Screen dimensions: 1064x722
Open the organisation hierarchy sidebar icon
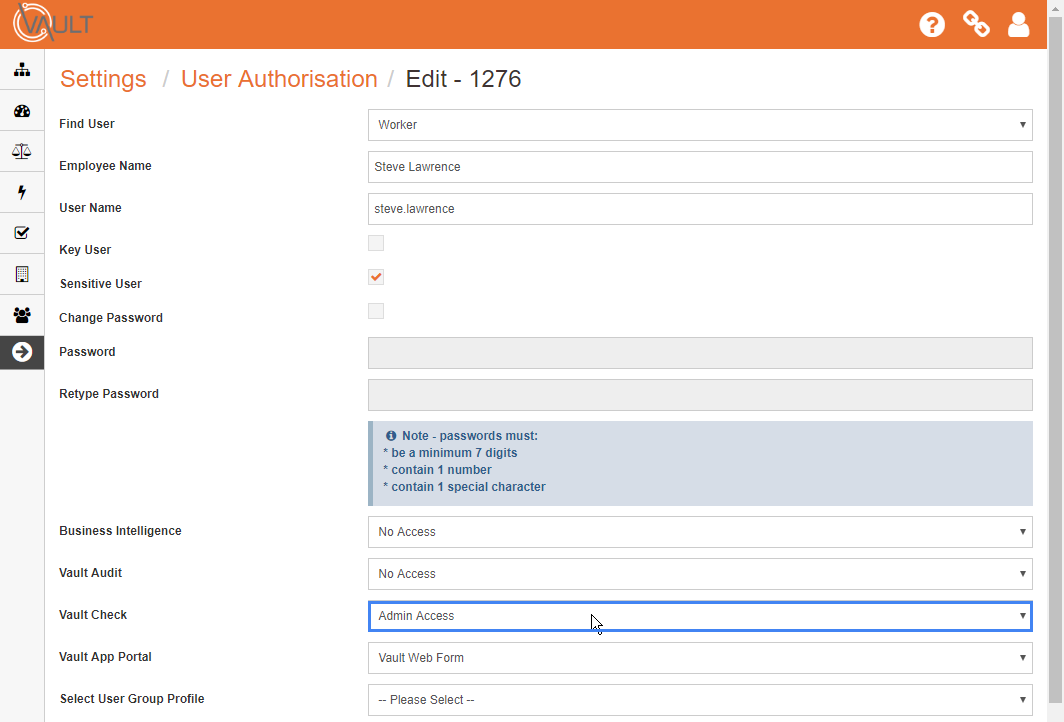pyautogui.click(x=21, y=69)
